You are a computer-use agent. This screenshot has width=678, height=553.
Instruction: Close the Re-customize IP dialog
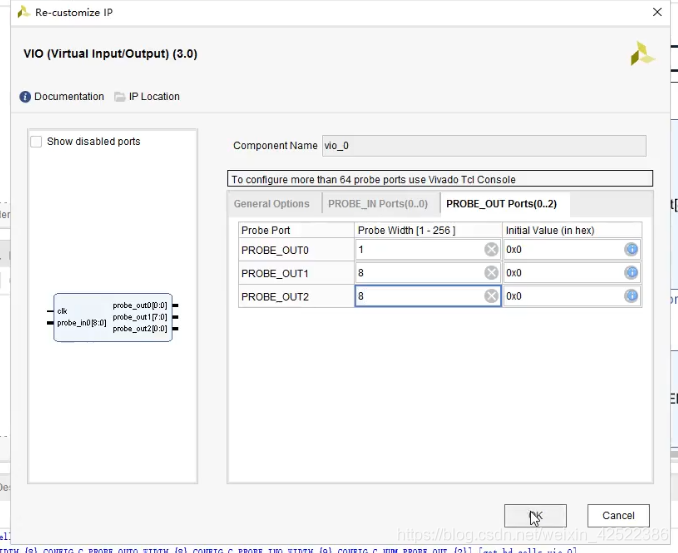(657, 12)
